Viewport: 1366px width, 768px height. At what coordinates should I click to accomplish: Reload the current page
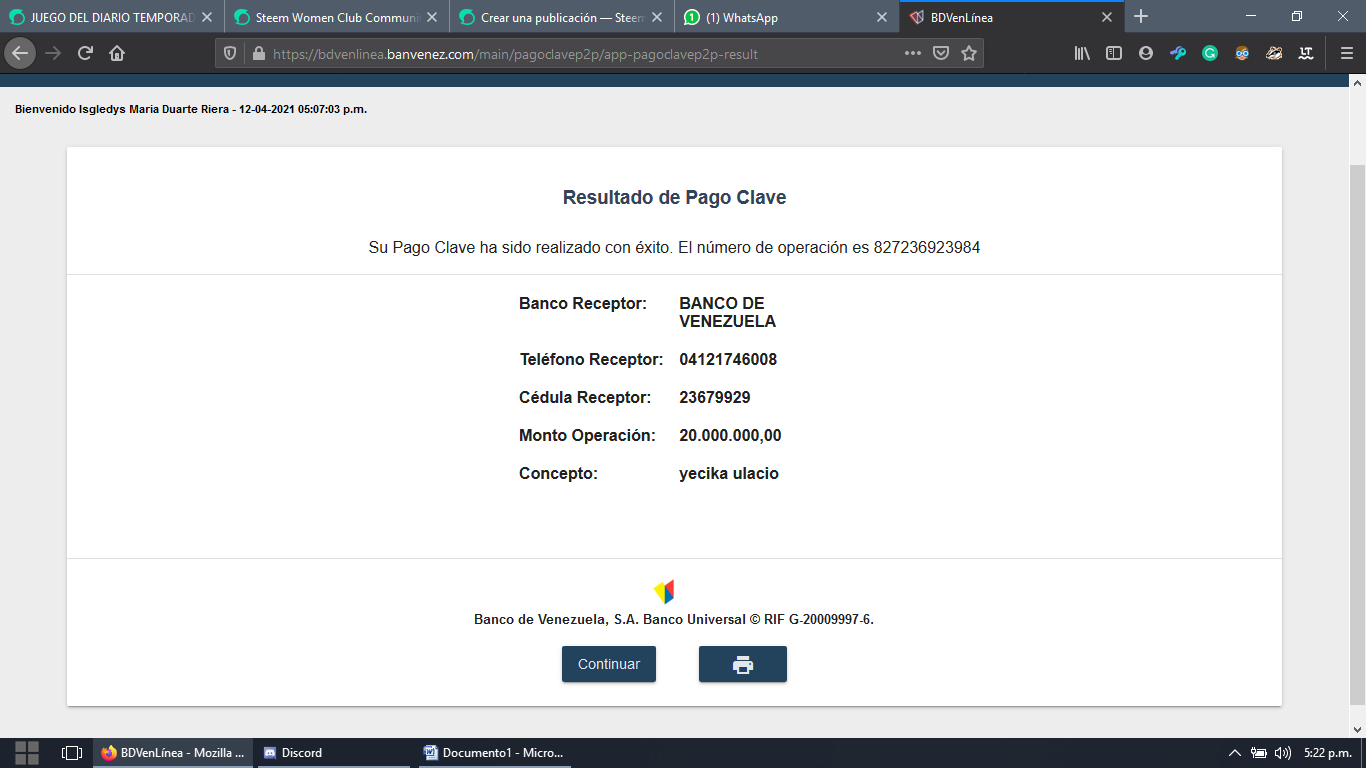[x=85, y=53]
